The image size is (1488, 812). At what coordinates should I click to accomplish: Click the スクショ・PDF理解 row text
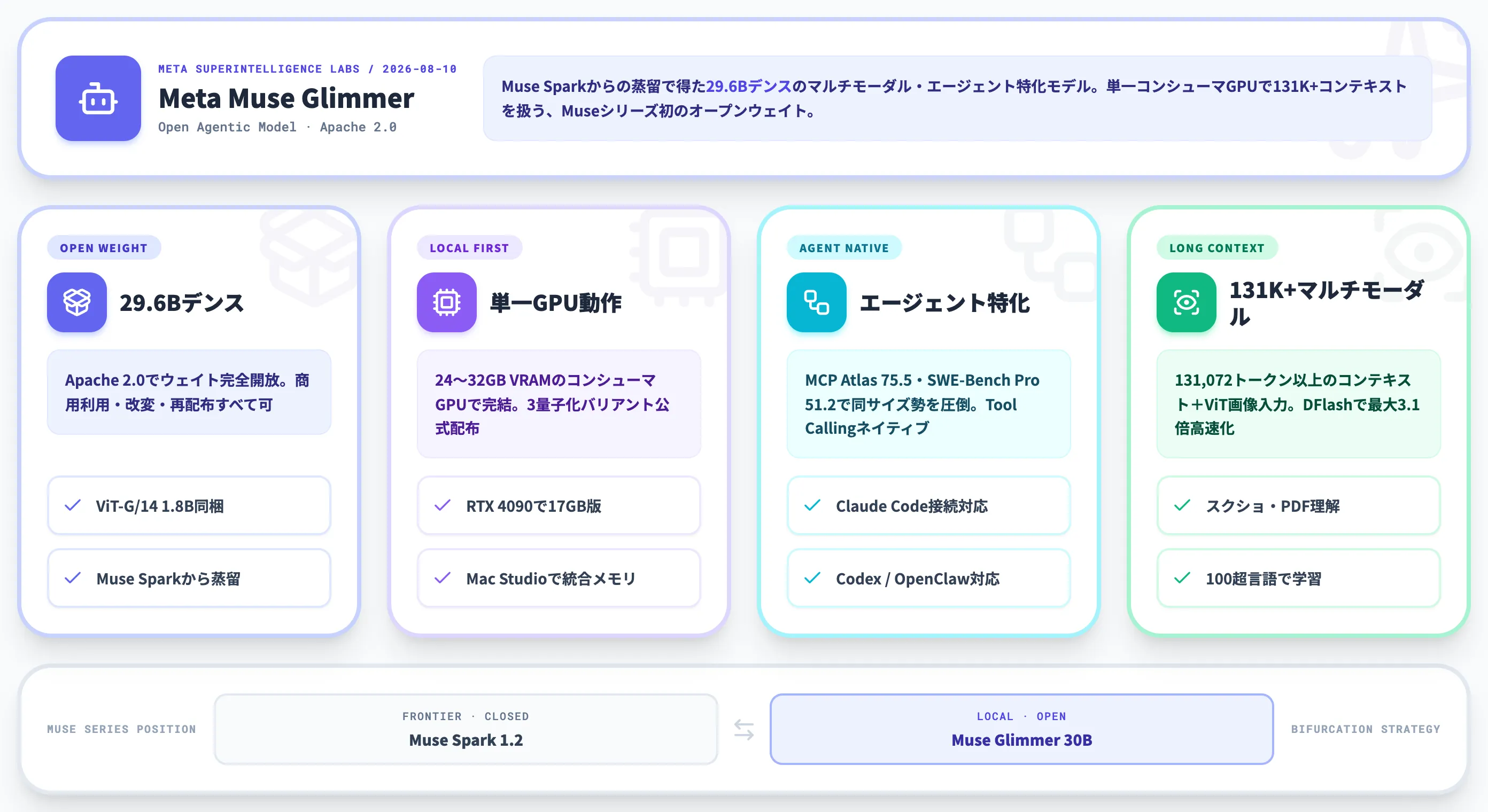coord(1273,506)
